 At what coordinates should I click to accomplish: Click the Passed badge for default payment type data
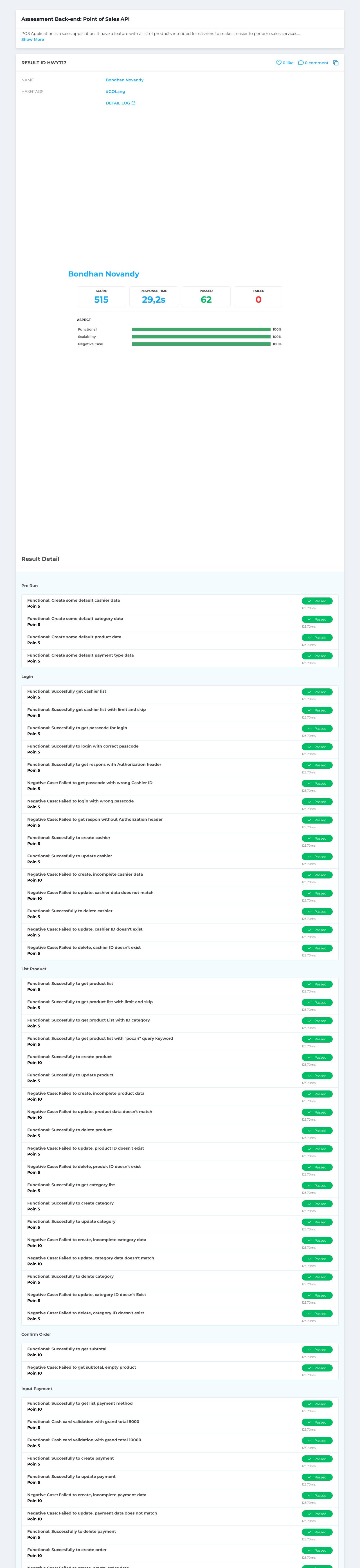pos(317,655)
